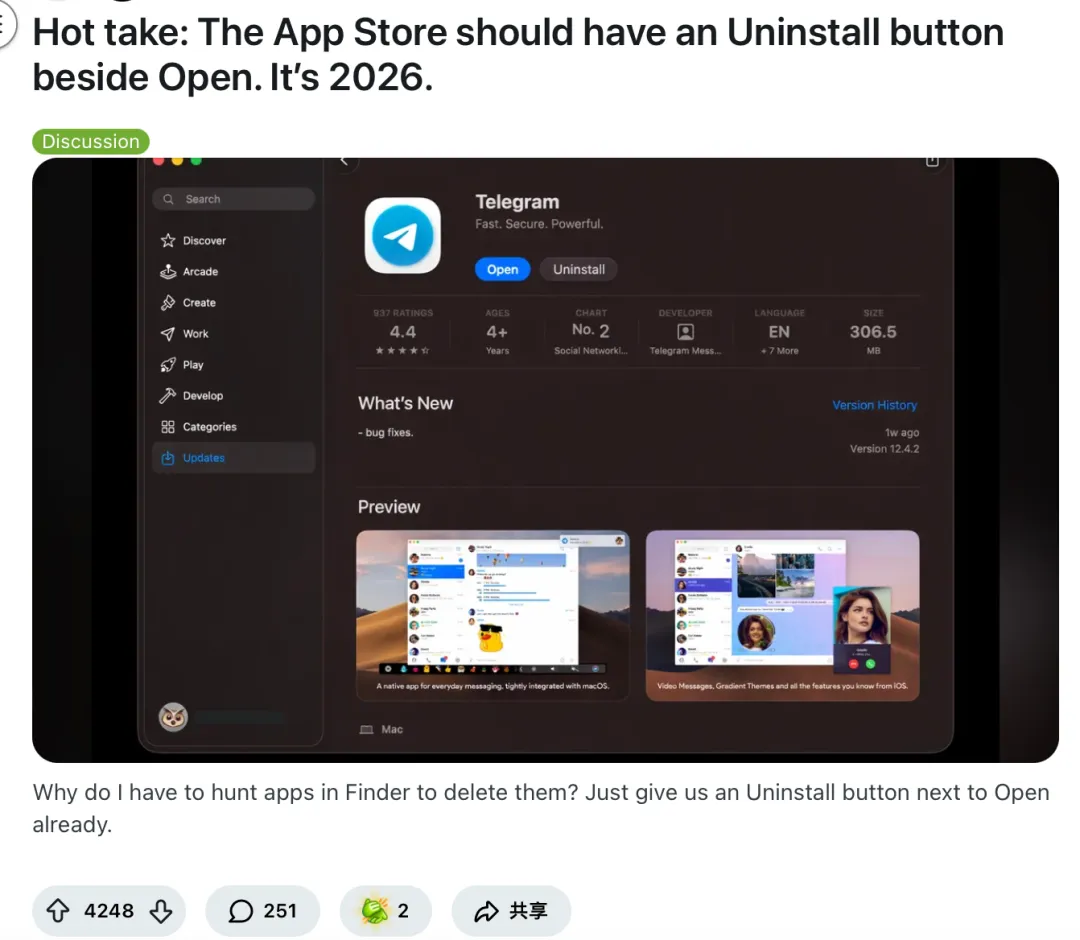Click the owl account avatar
Viewport: 1080px width, 940px height.
tap(173, 717)
